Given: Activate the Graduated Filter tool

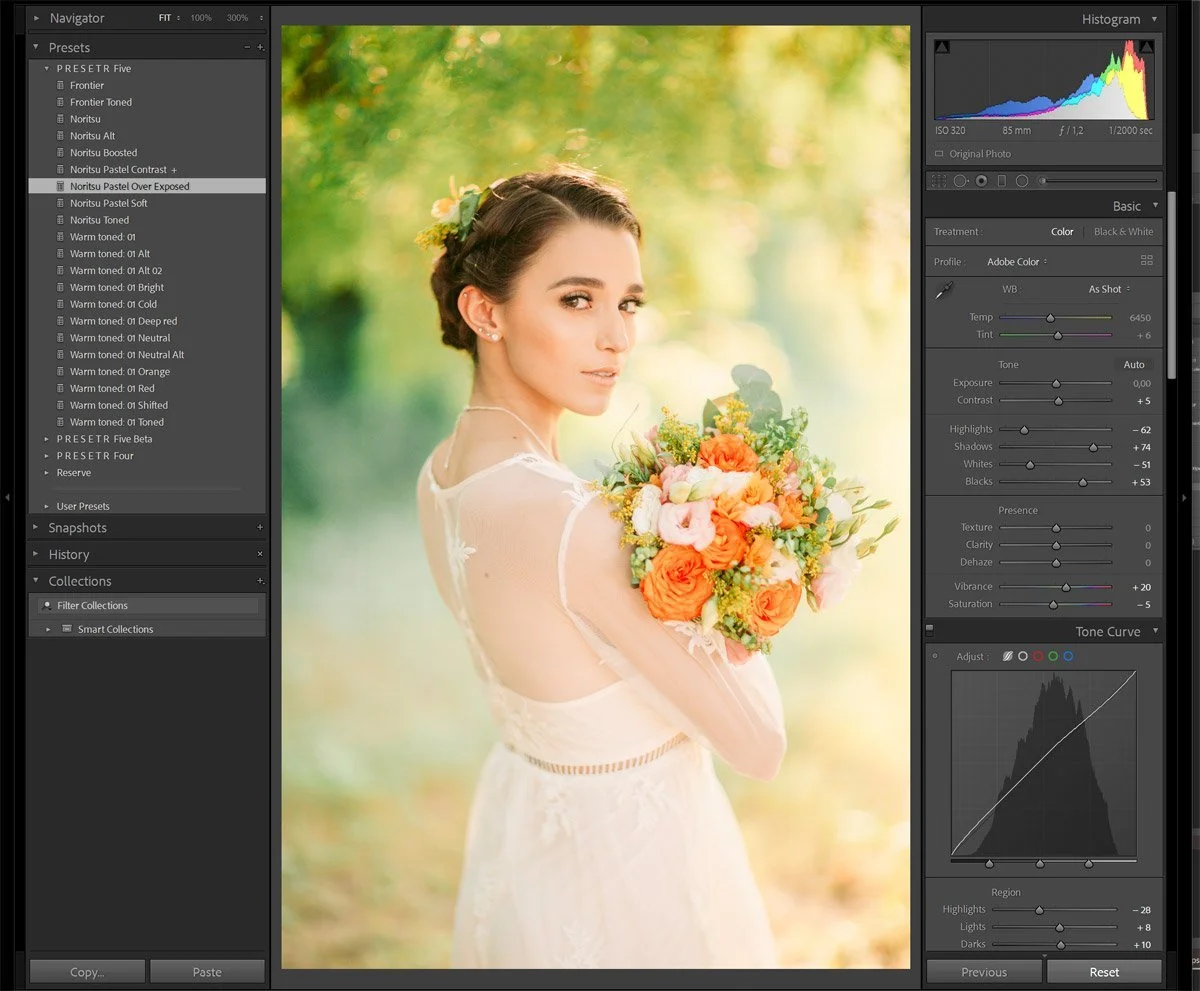Looking at the screenshot, I should click(1003, 180).
